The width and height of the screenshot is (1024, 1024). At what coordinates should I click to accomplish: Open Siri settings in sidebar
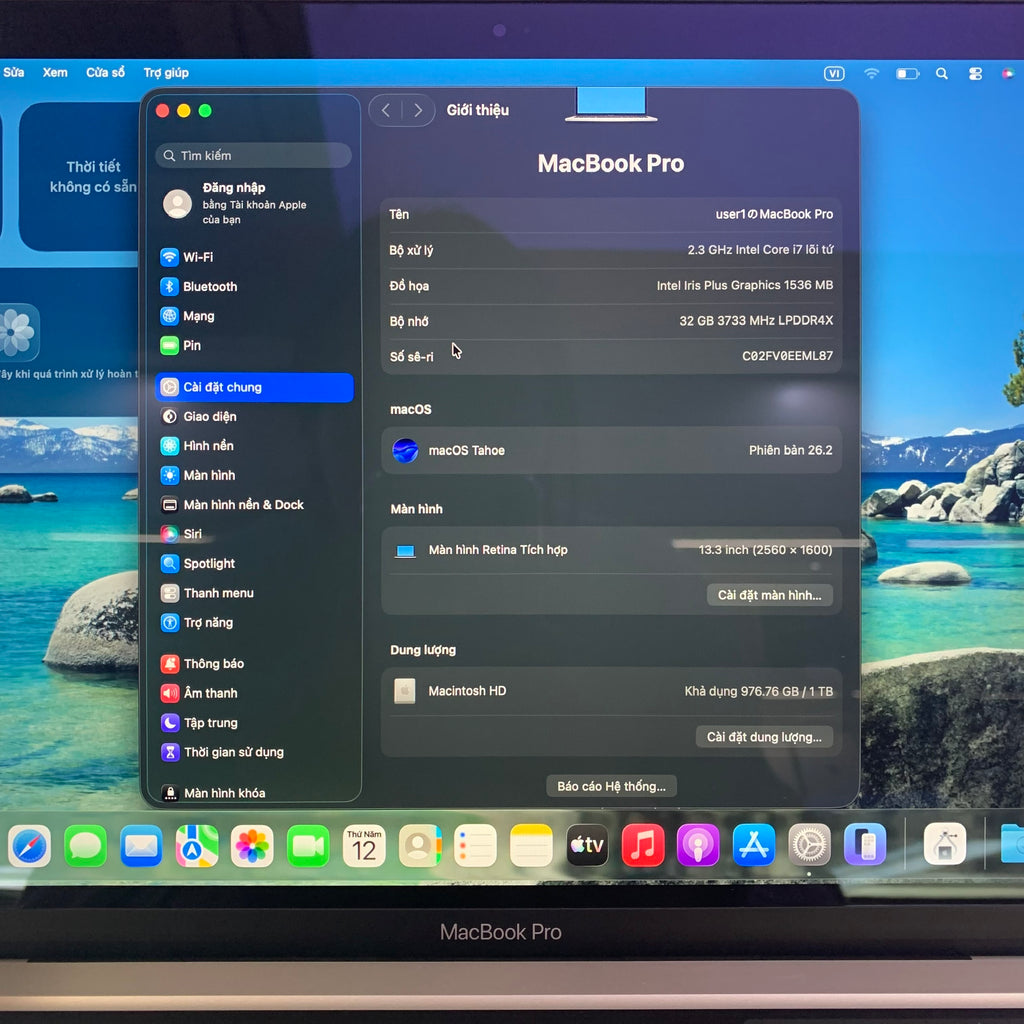(x=192, y=534)
